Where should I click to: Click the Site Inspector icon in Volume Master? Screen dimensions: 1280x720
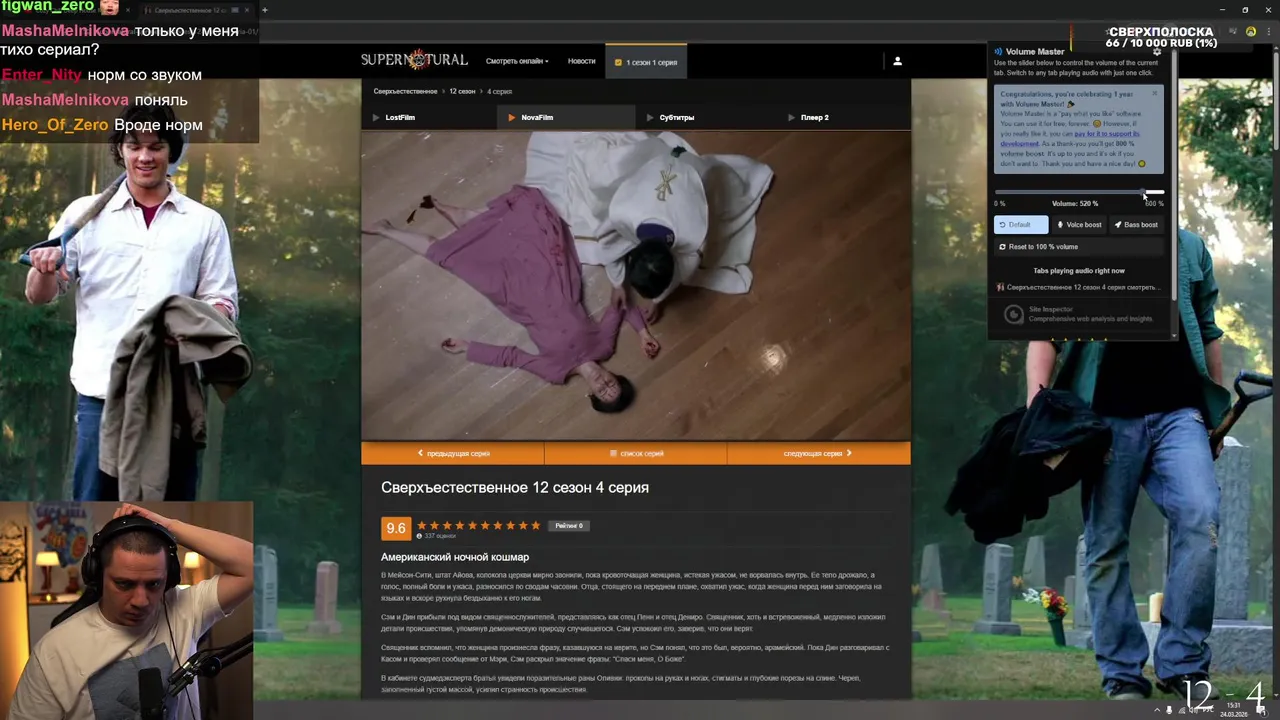(x=1013, y=315)
